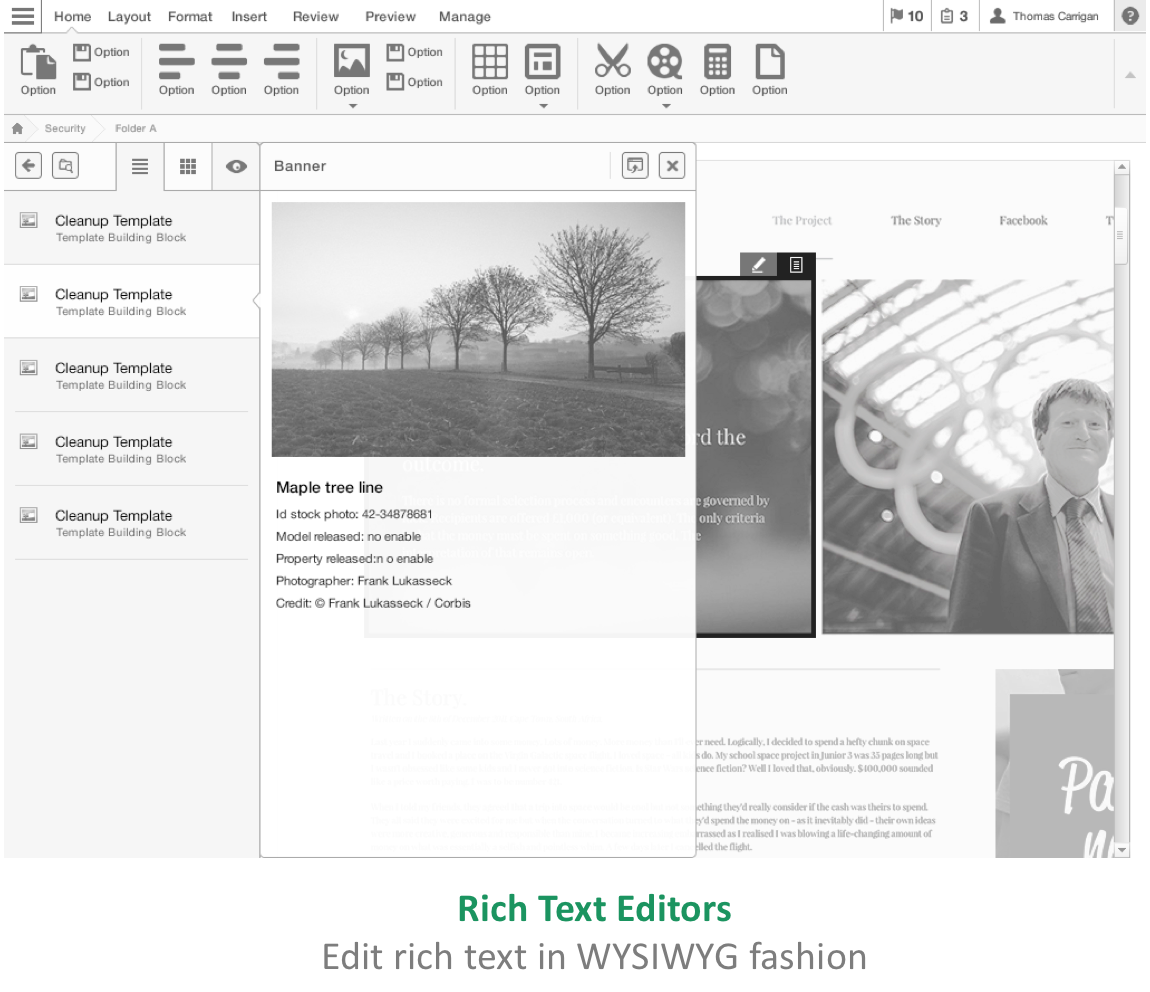Click the upper save Option beside the clipboard
The height and width of the screenshot is (992, 1150).
[101, 52]
